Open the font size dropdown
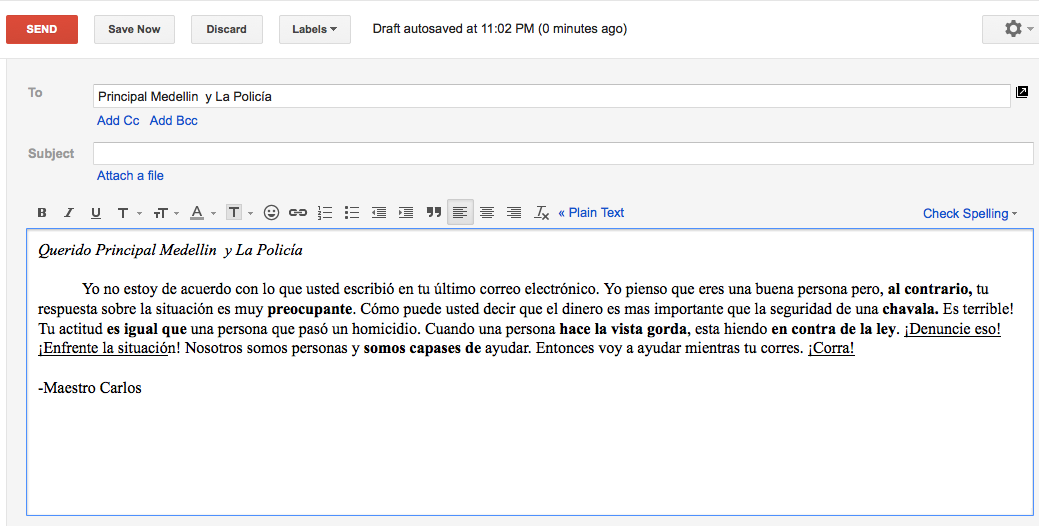Image resolution: width=1039 pixels, height=526 pixels. 165,213
